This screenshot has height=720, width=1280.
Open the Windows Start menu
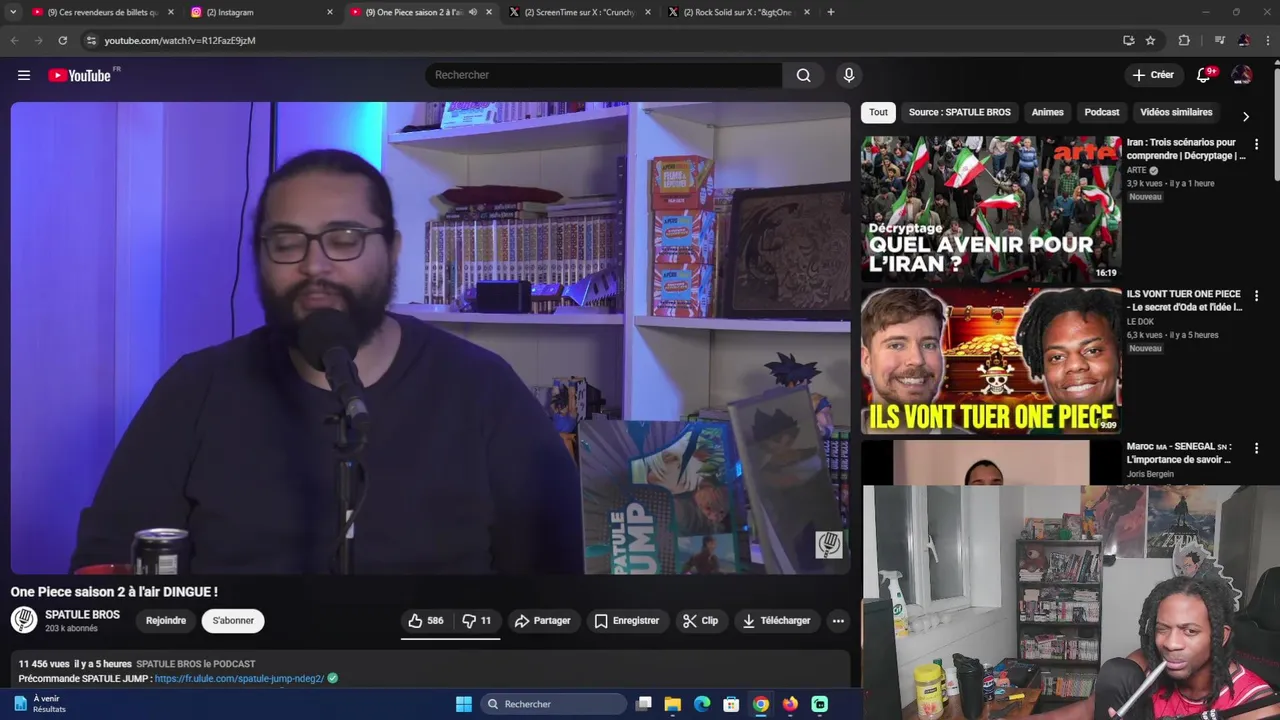click(x=464, y=704)
